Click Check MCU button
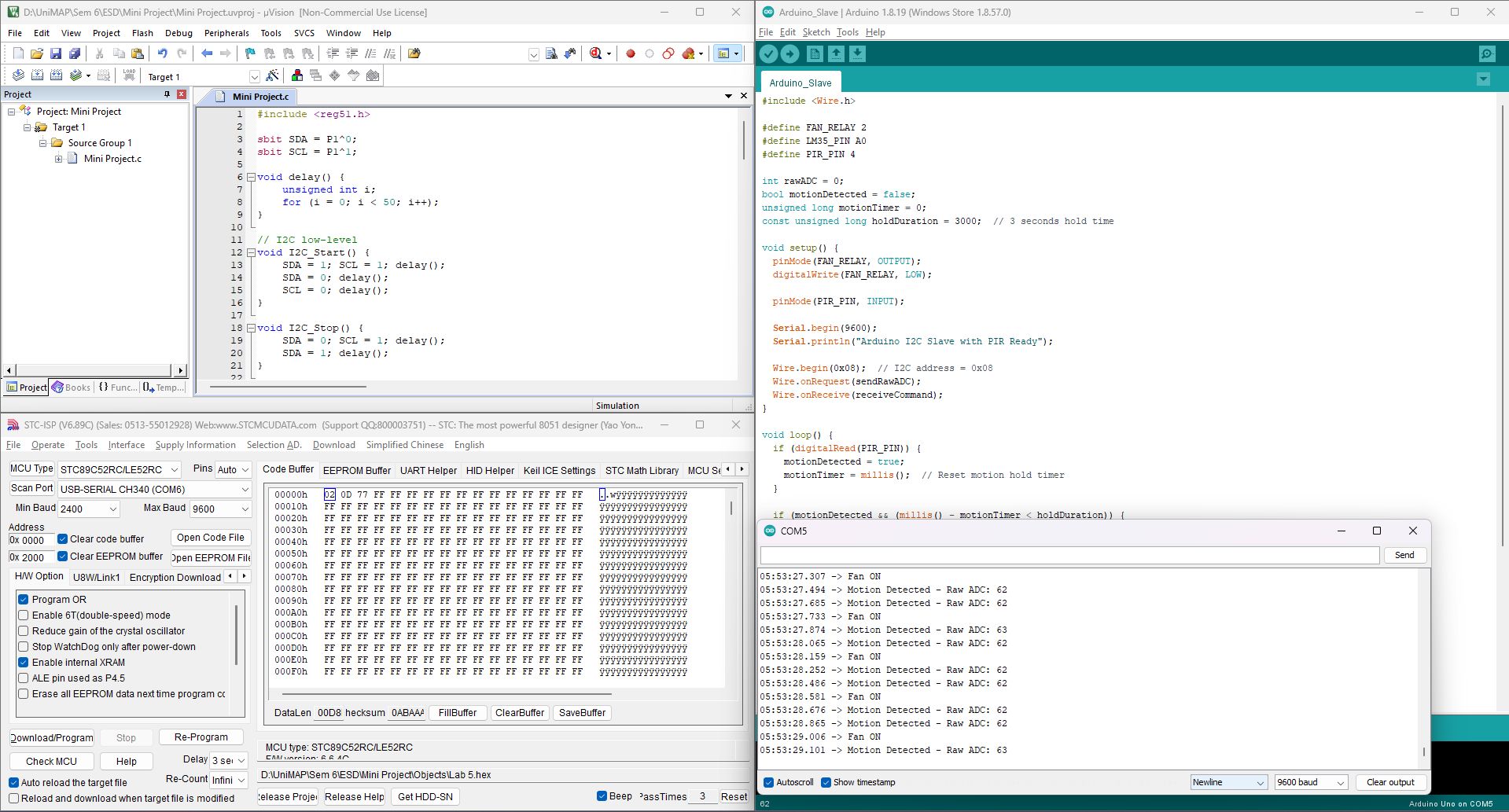Screen dimensions: 1509x812 point(52,761)
